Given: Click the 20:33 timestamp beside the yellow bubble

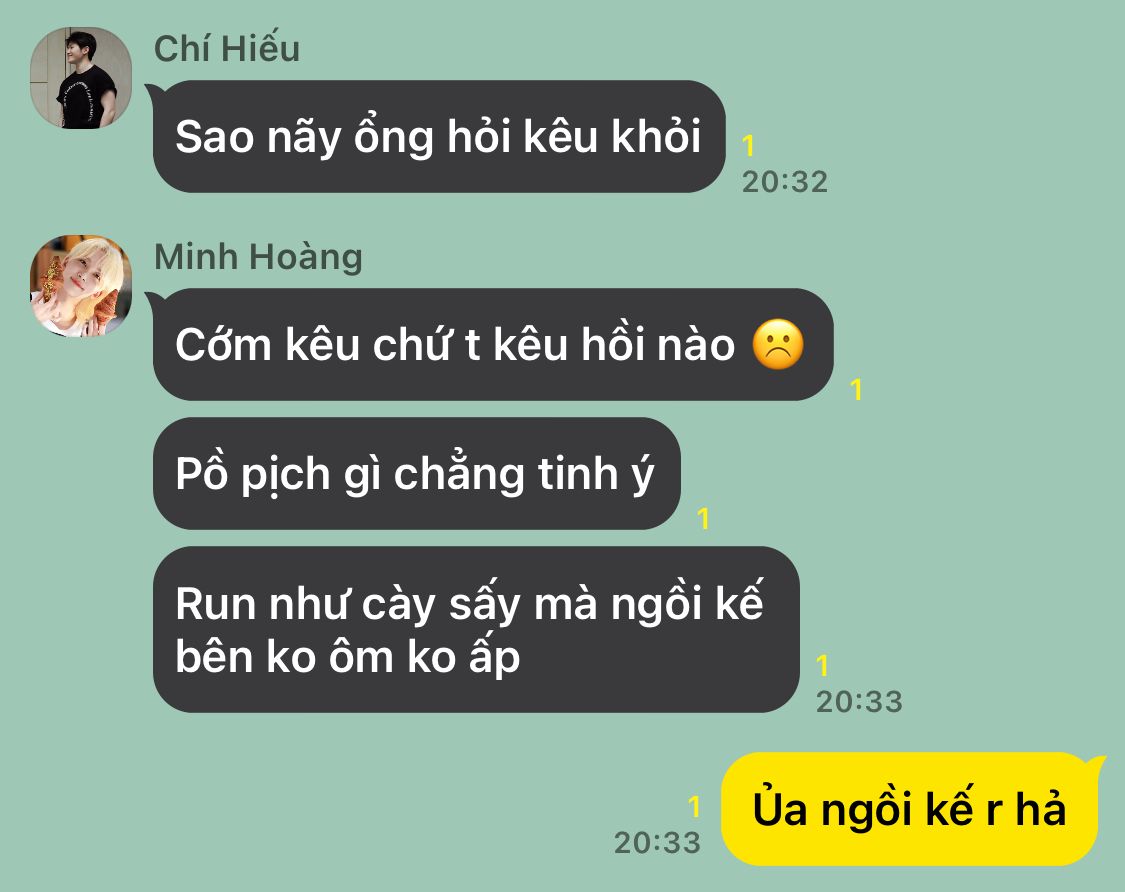Looking at the screenshot, I should pos(657,842).
